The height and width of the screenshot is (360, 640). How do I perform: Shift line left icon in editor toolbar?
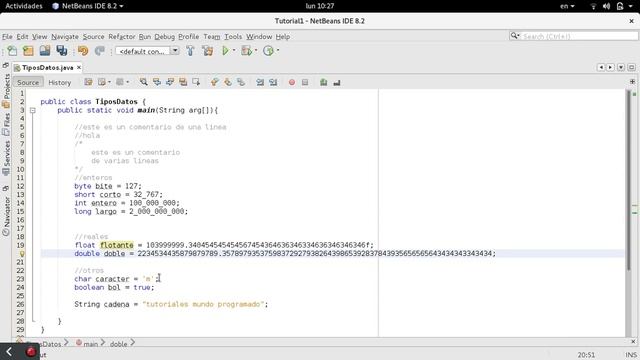coord(260,82)
